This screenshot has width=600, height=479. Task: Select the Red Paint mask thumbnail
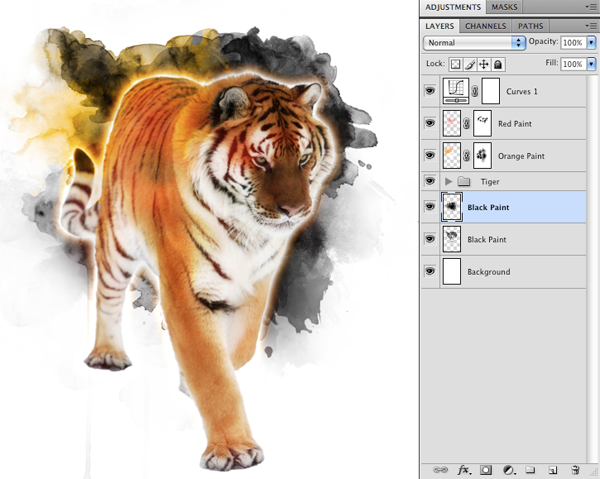483,123
